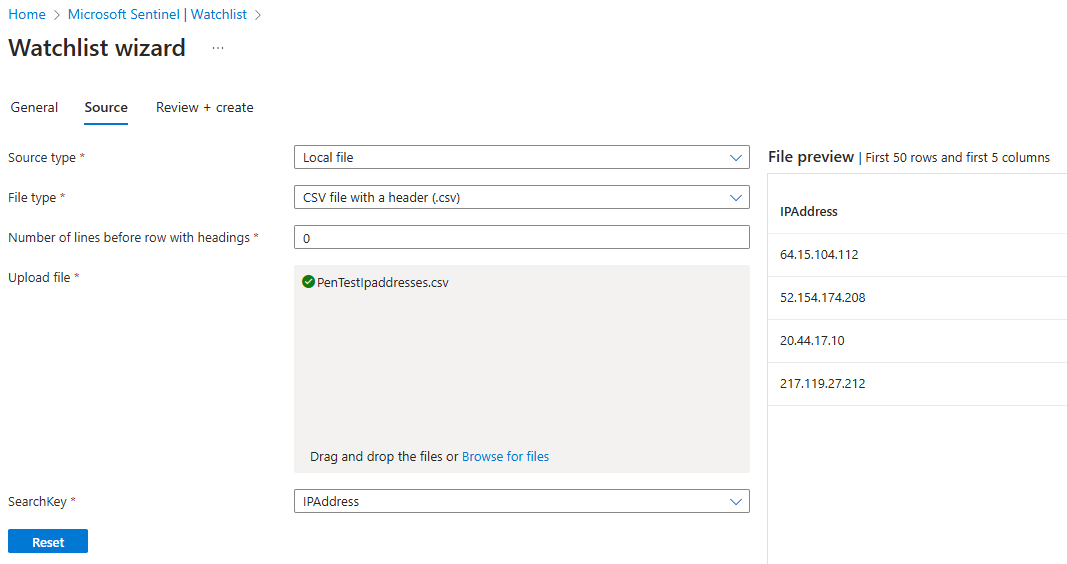Switch to the General tab
Screen dimensions: 1067x564
34,107
